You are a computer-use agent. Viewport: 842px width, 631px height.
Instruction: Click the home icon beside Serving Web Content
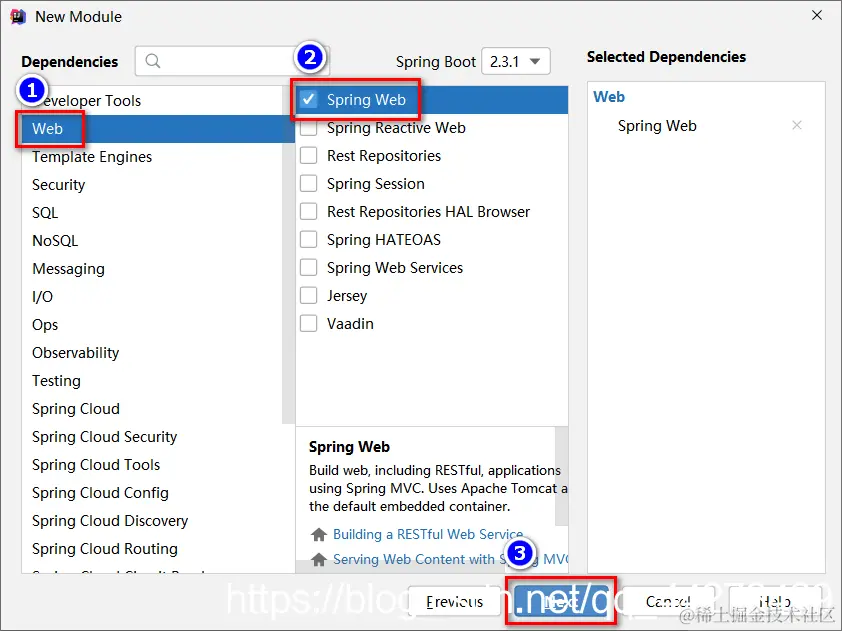(x=319, y=560)
